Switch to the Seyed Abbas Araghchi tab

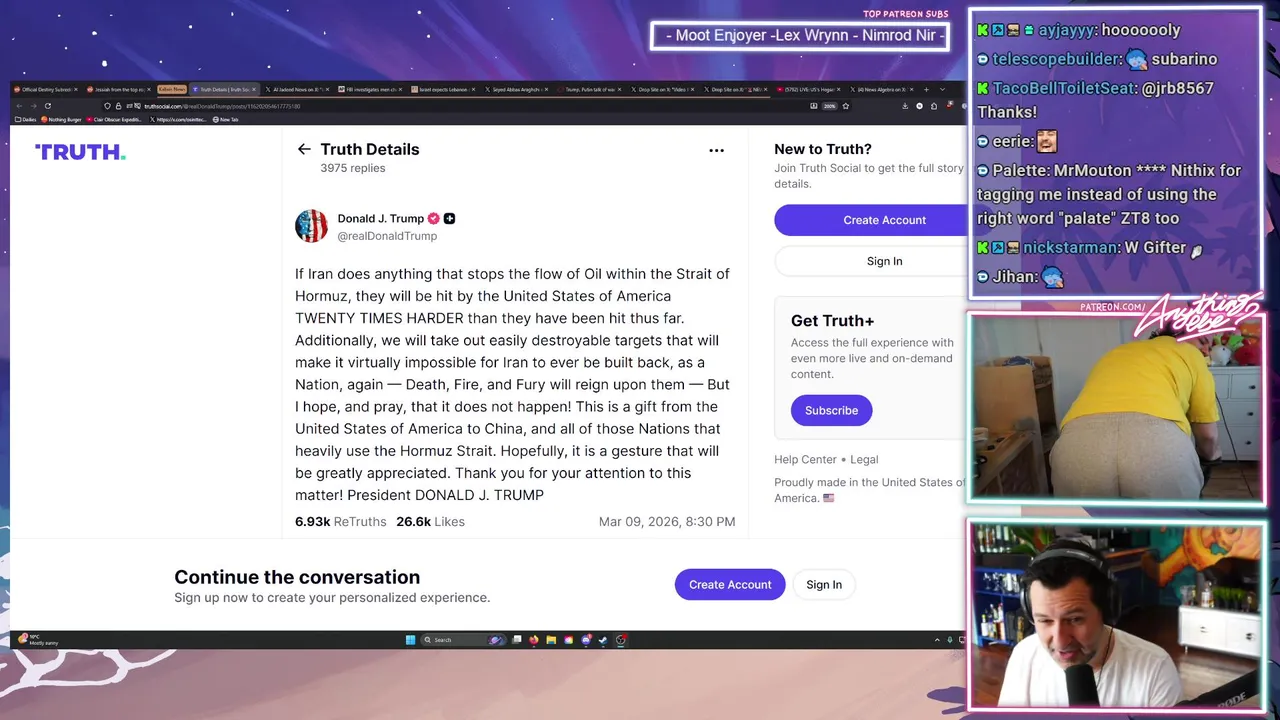[x=516, y=89]
